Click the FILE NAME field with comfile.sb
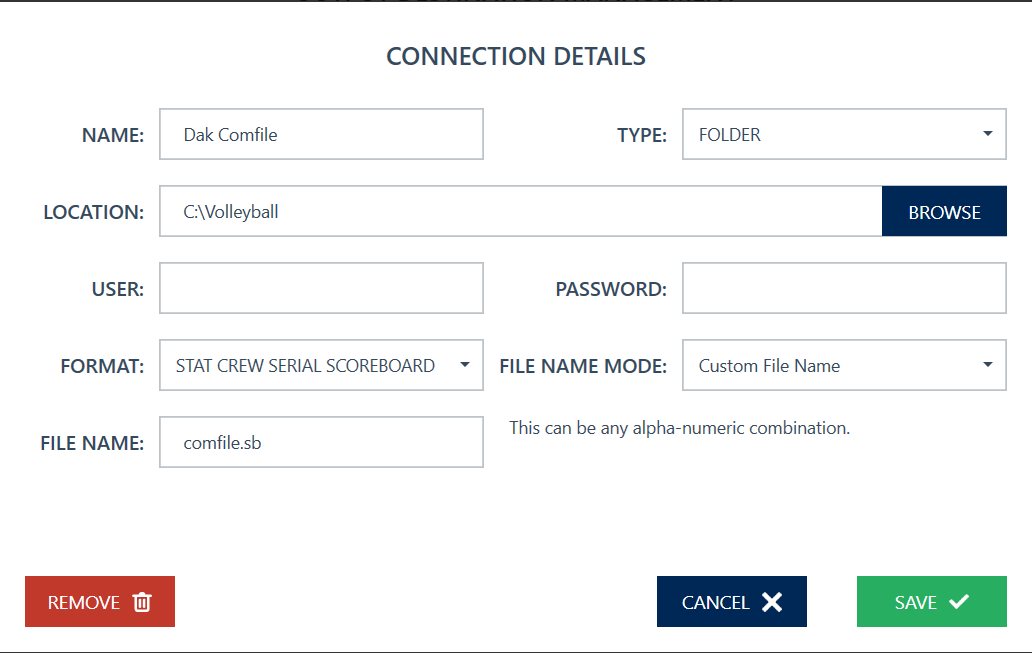 [321, 443]
